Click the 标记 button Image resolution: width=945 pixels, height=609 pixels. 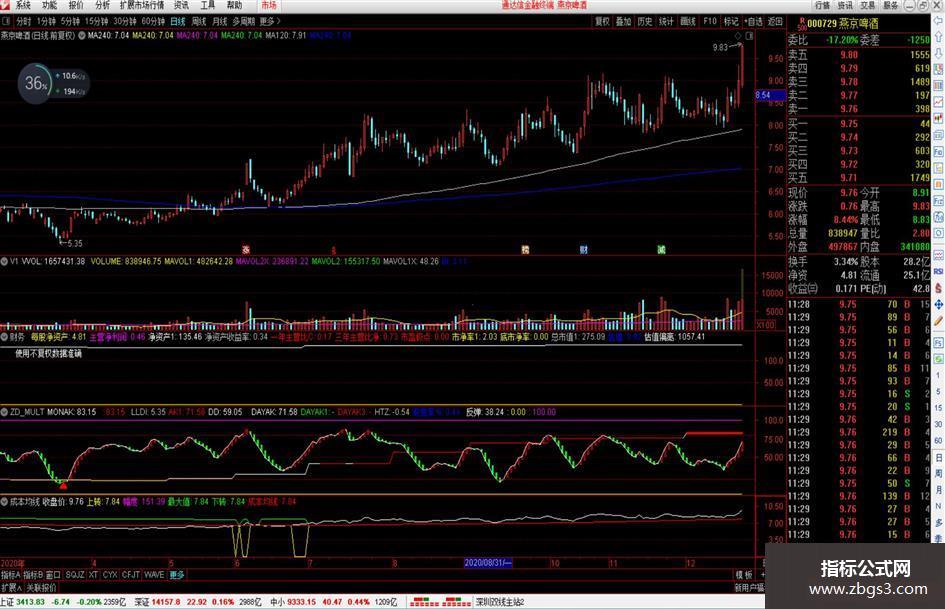point(731,21)
